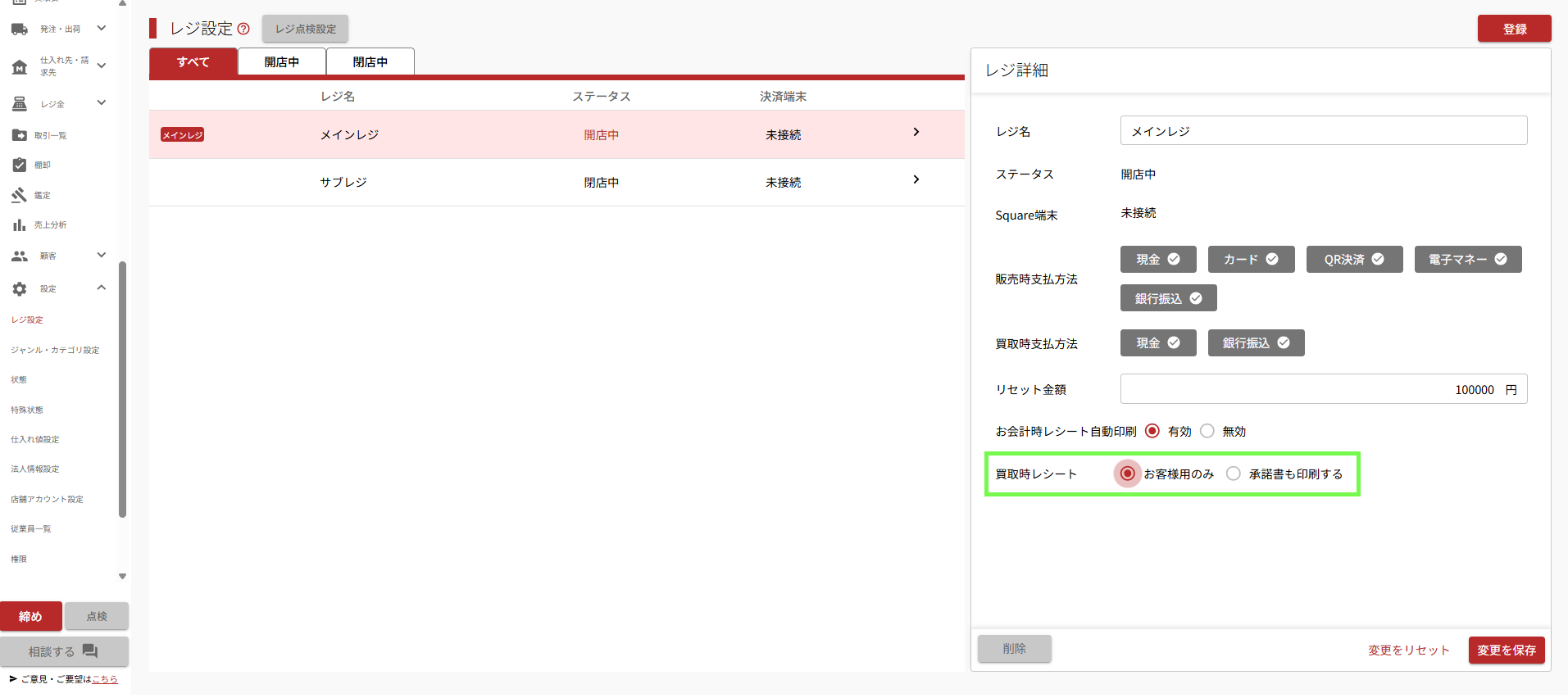1568x698 pixels.
Task: Toggle the QR決済 payment method chip
Action: tap(1354, 259)
